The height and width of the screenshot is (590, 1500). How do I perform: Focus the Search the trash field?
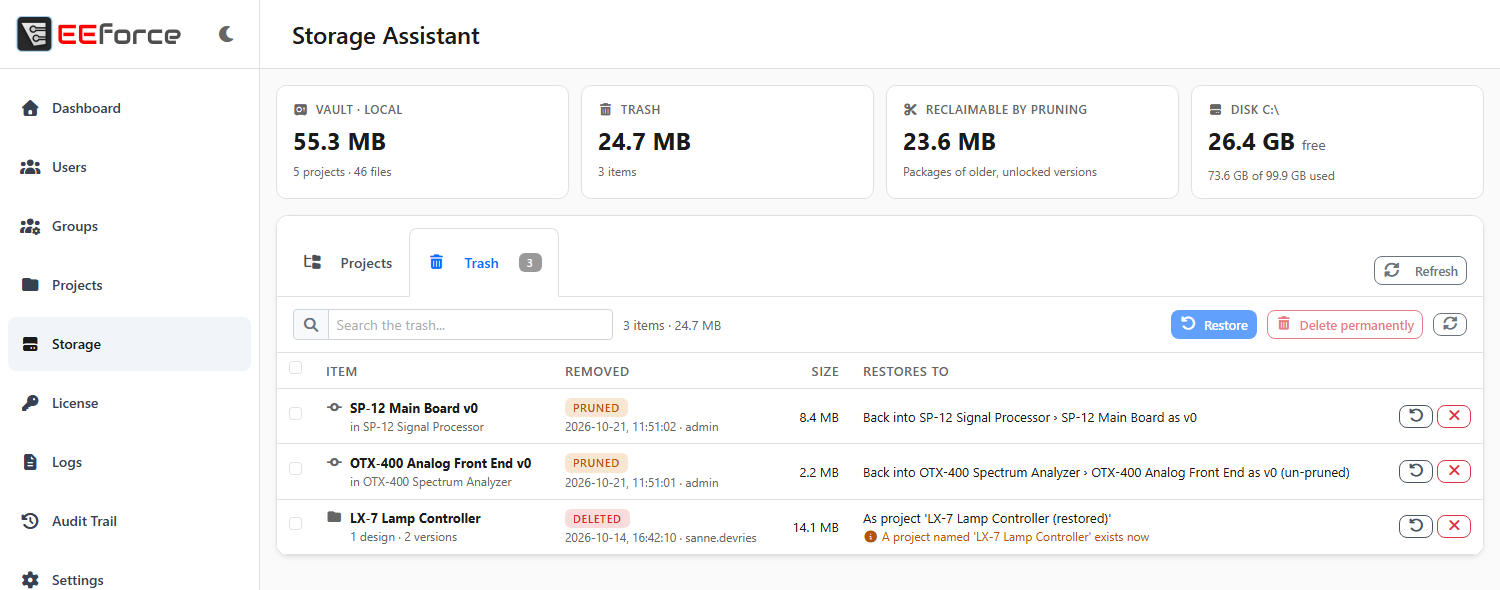coord(470,325)
